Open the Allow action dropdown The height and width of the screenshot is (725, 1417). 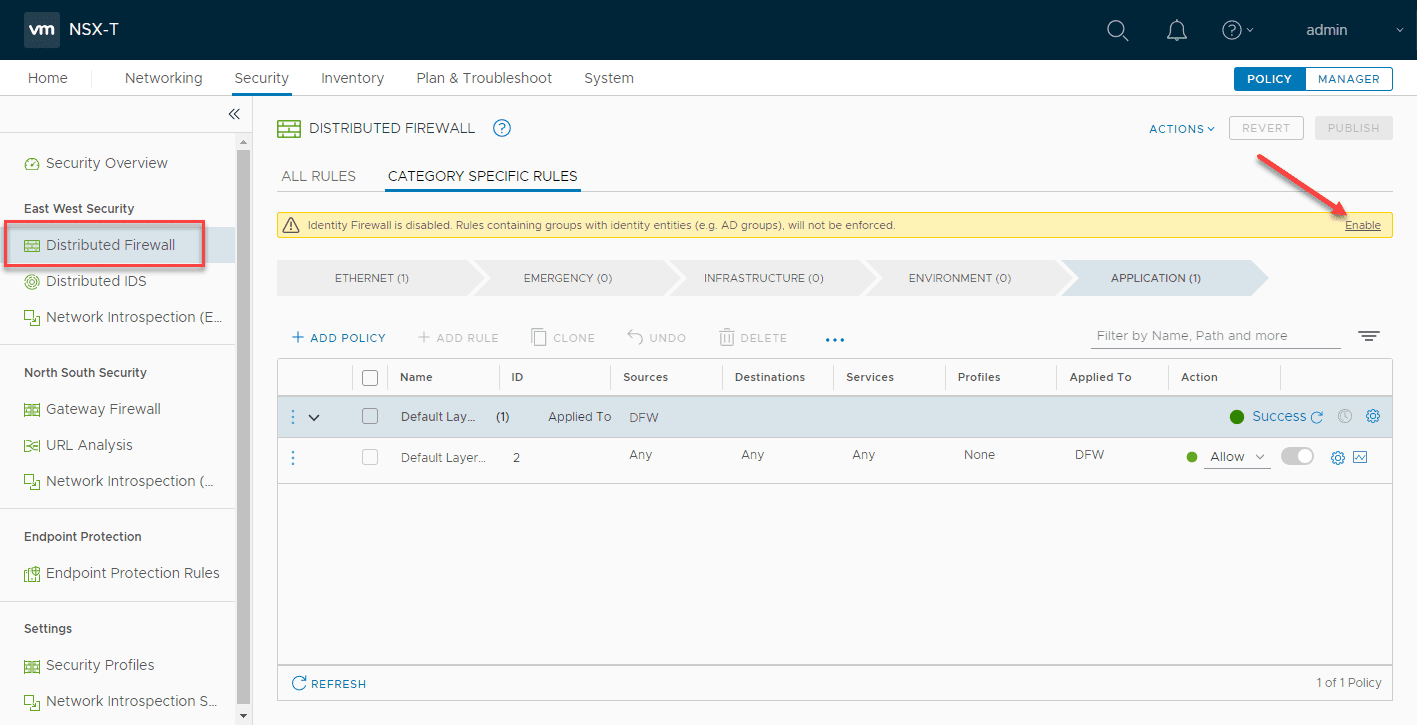pyautogui.click(x=1237, y=456)
